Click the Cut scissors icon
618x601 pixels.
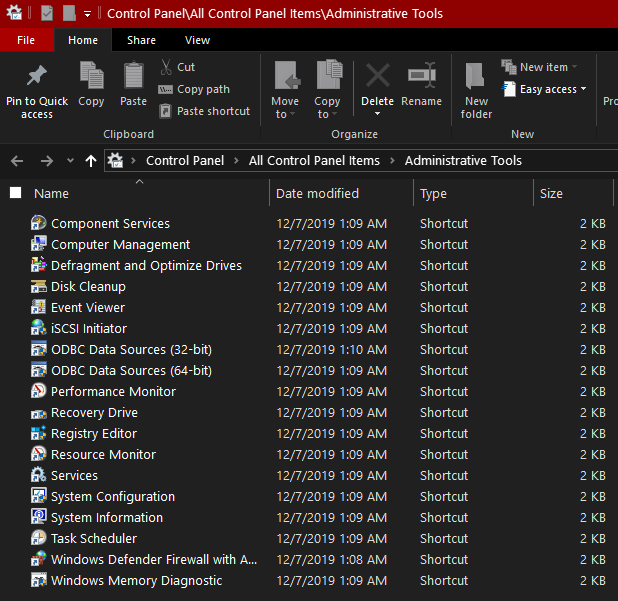(x=166, y=67)
